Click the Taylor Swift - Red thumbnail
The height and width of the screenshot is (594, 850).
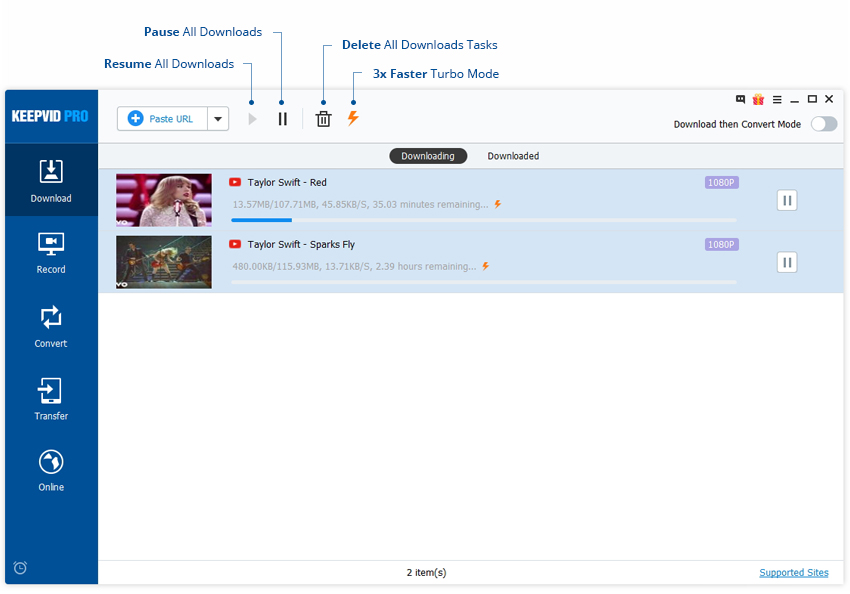(164, 200)
